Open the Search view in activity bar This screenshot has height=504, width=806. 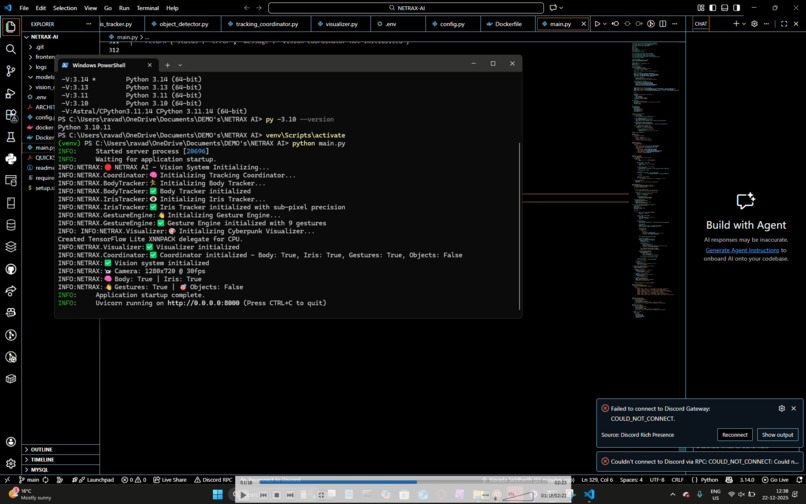10,49
